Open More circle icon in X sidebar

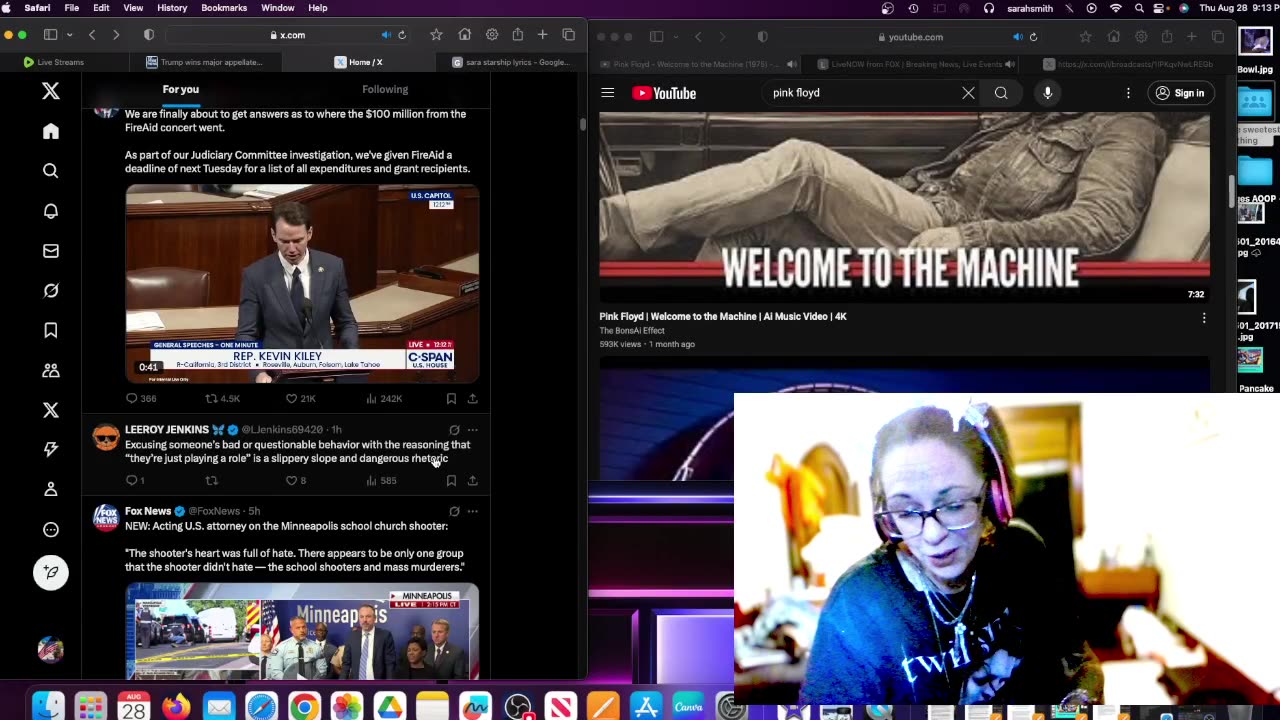coord(51,529)
